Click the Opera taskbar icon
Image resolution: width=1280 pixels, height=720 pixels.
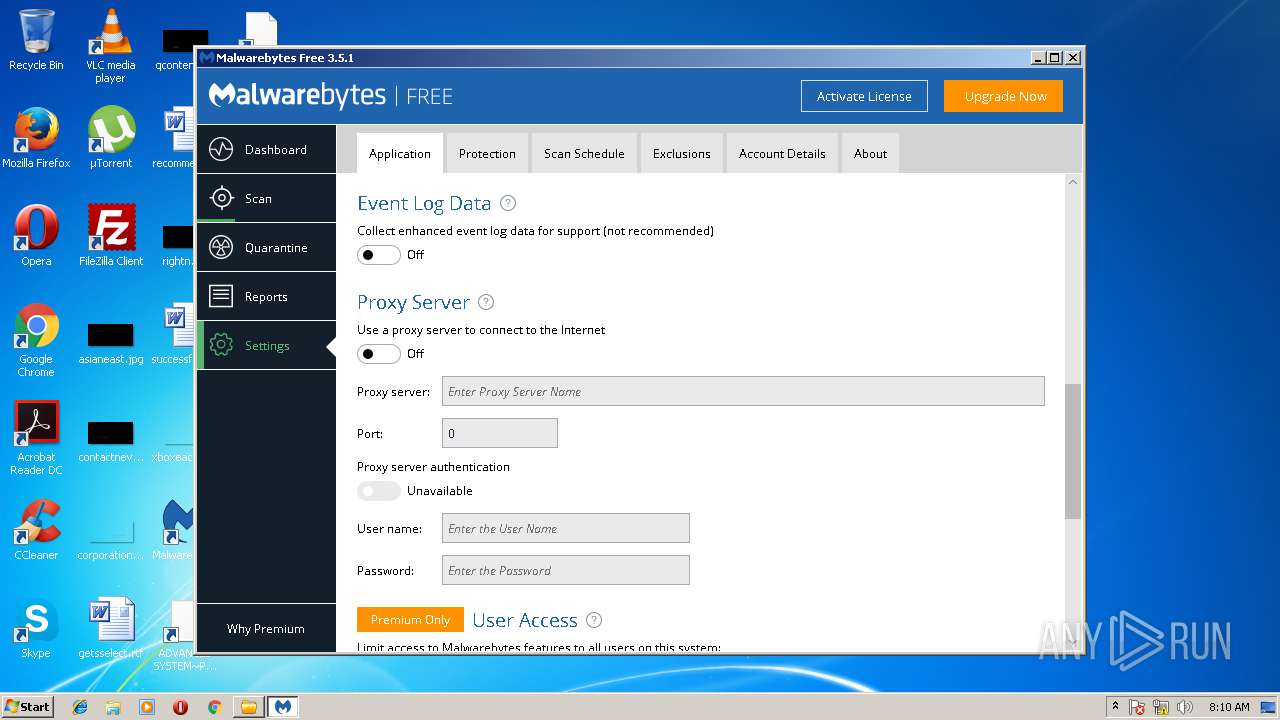(180, 707)
